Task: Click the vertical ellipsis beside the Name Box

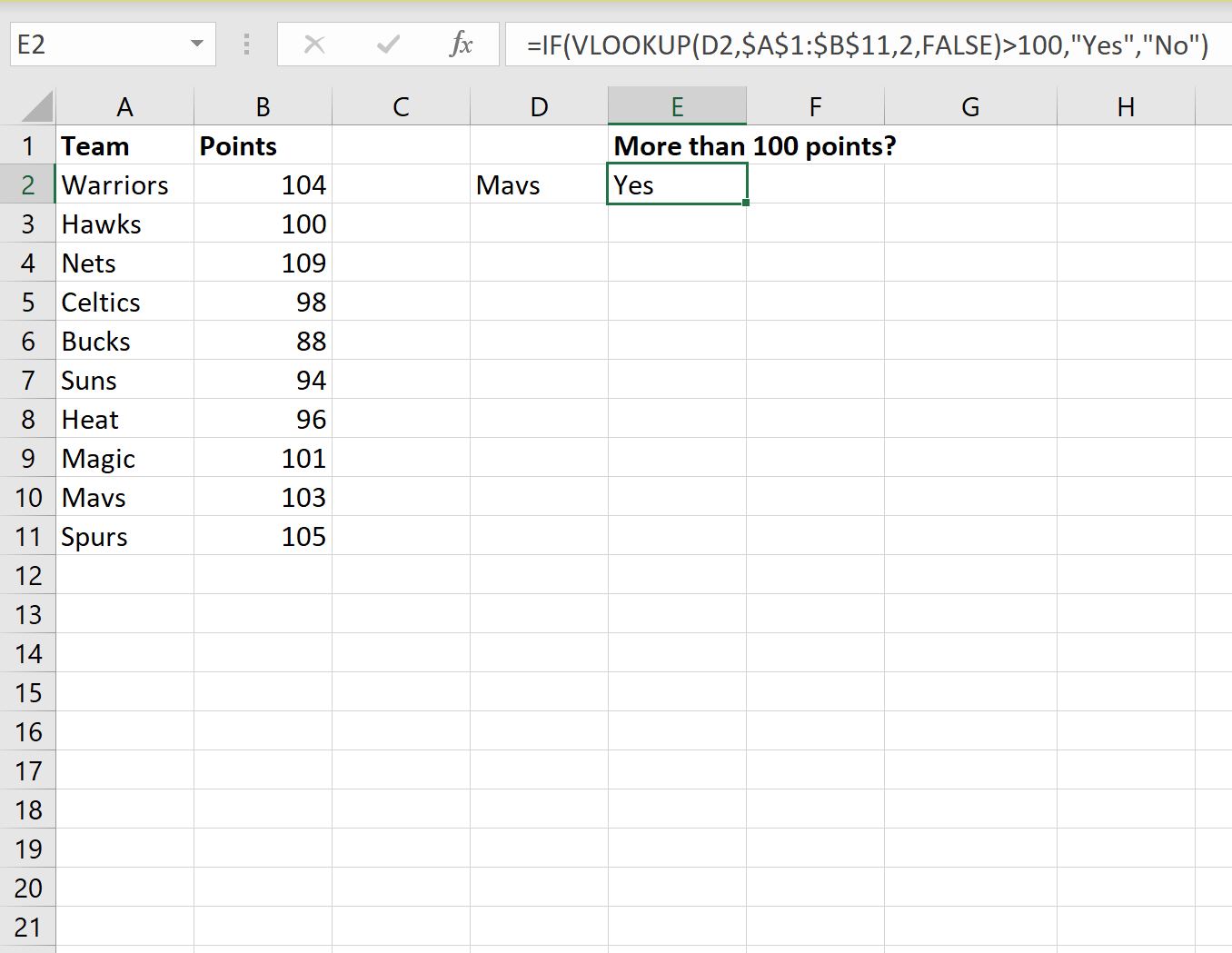Action: tap(245, 44)
